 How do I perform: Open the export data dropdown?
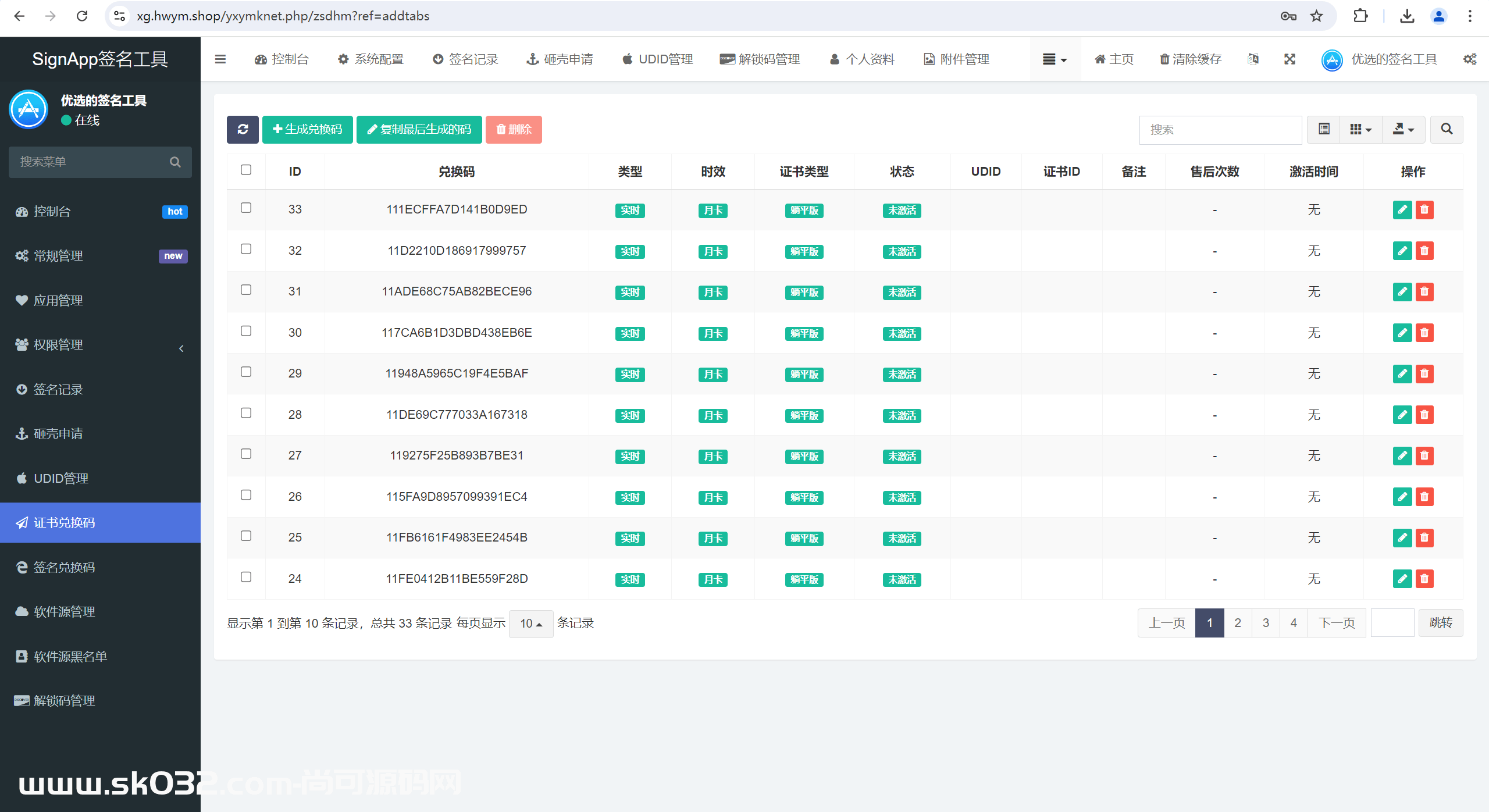point(1403,129)
